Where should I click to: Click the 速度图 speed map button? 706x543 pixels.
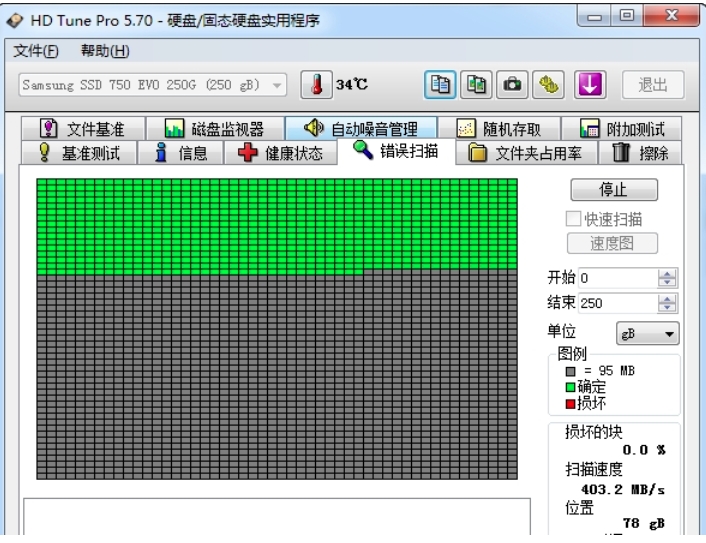point(612,243)
